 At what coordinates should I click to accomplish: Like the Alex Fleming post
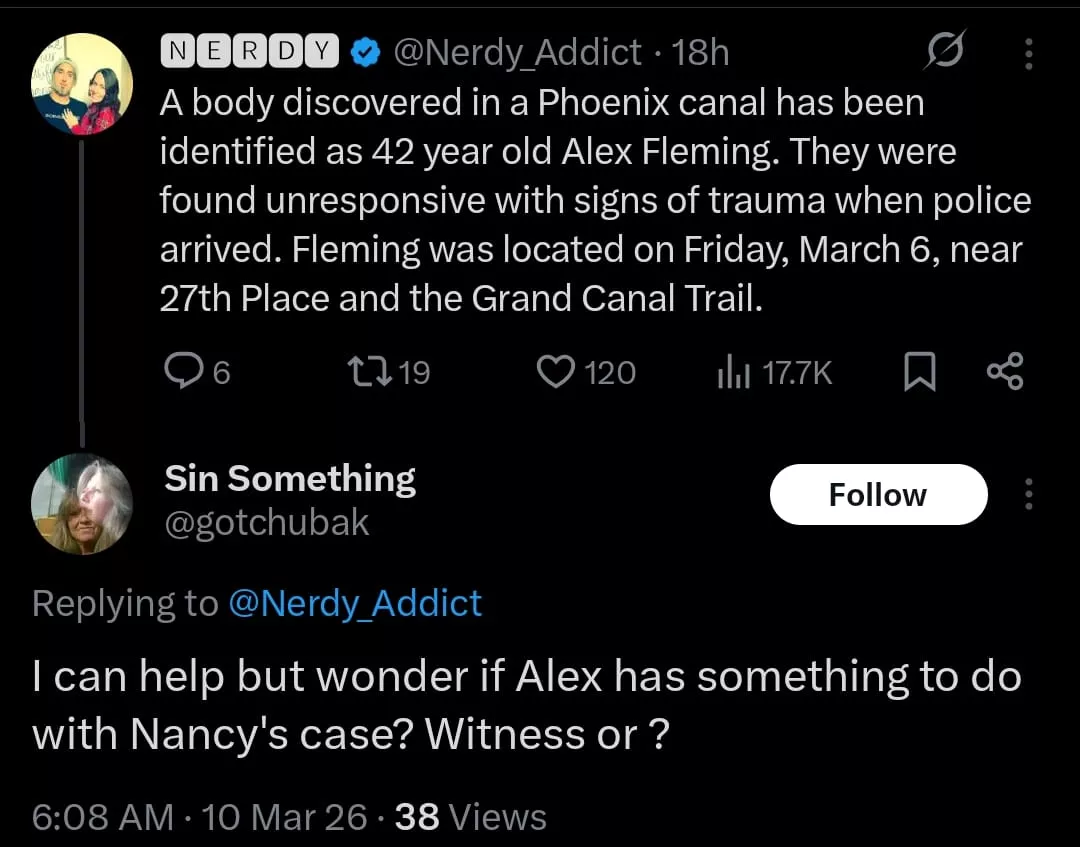click(553, 372)
